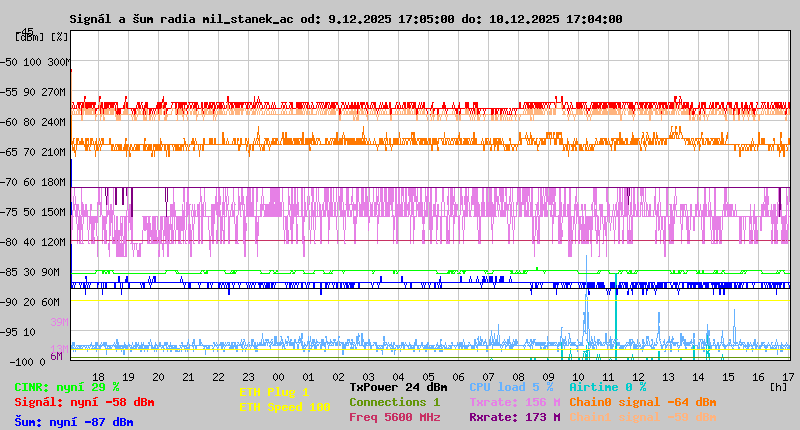Click the '12' hour tick on time axis

click(x=638, y=377)
